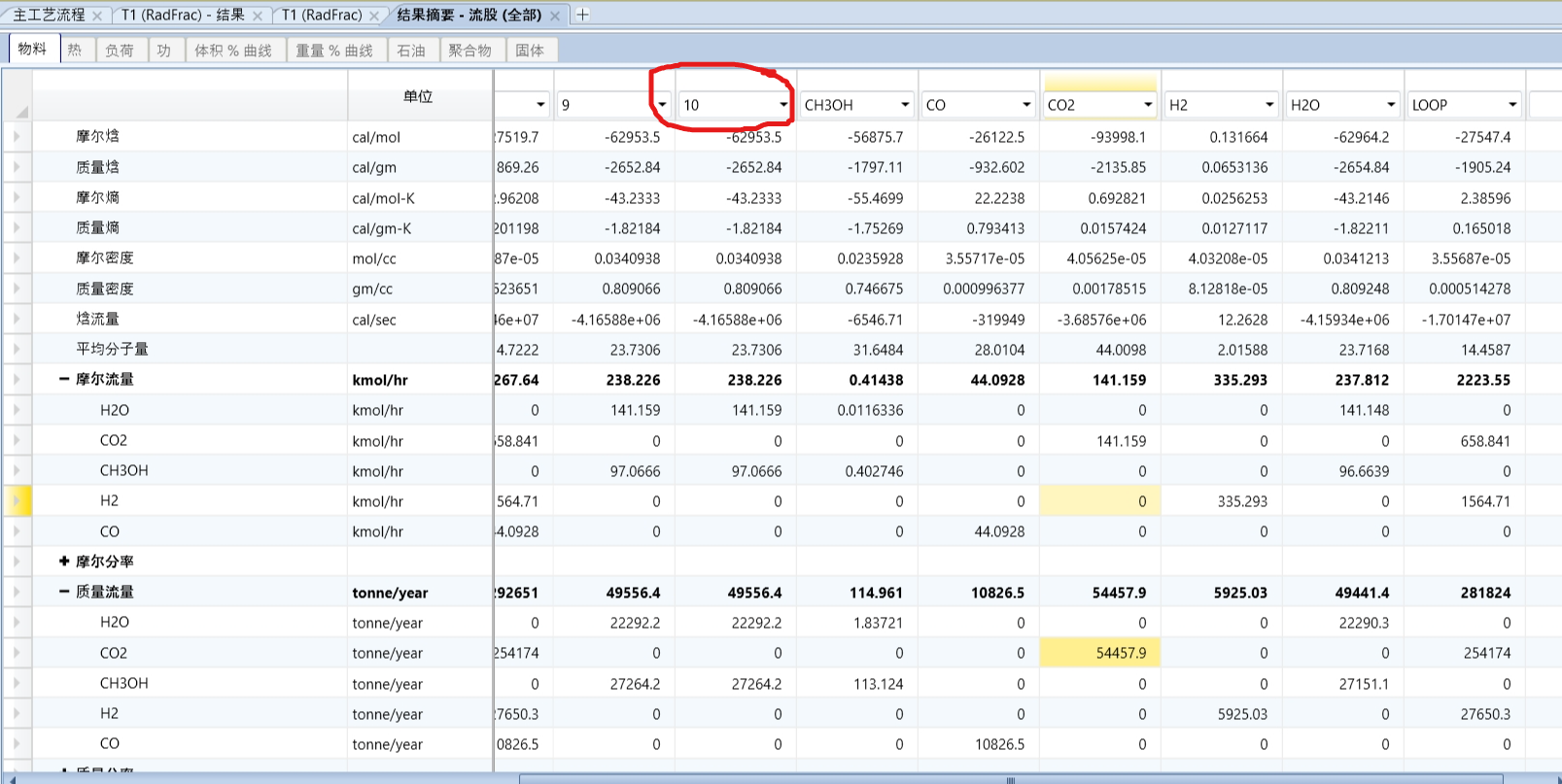Switch to the 主工艺流程 document tab
This screenshot has height=784, width=1562.
[49, 16]
